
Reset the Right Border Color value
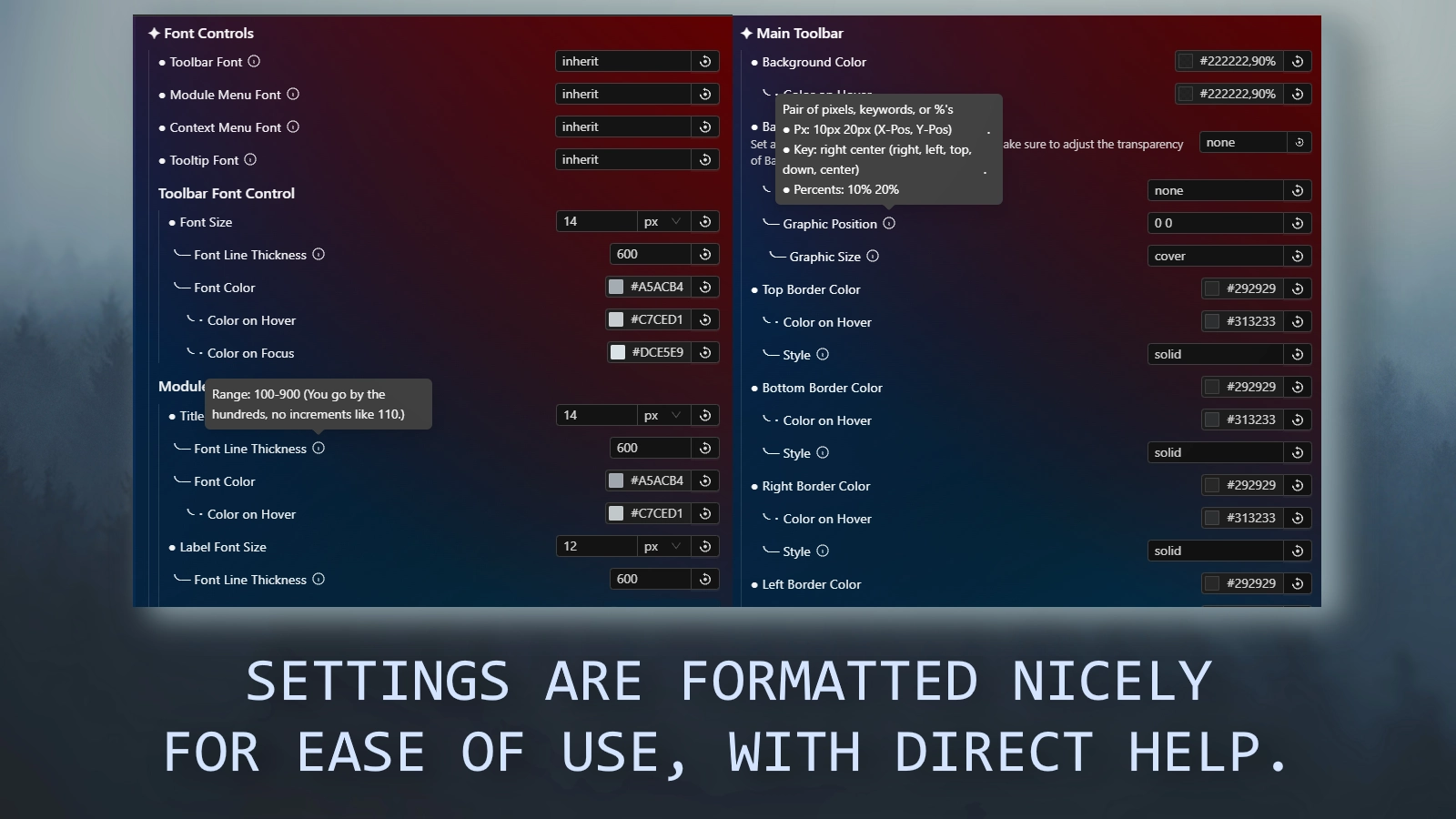pos(1298,486)
